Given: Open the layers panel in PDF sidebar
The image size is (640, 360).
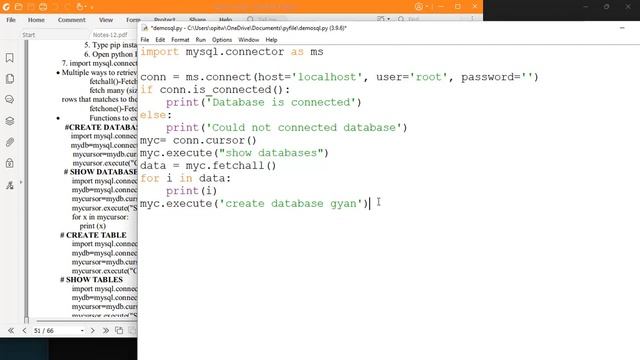Looking at the screenshot, I should coord(9,121).
